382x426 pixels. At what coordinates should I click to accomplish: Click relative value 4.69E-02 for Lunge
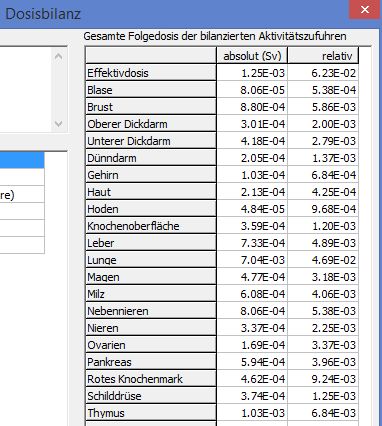[x=323, y=260]
